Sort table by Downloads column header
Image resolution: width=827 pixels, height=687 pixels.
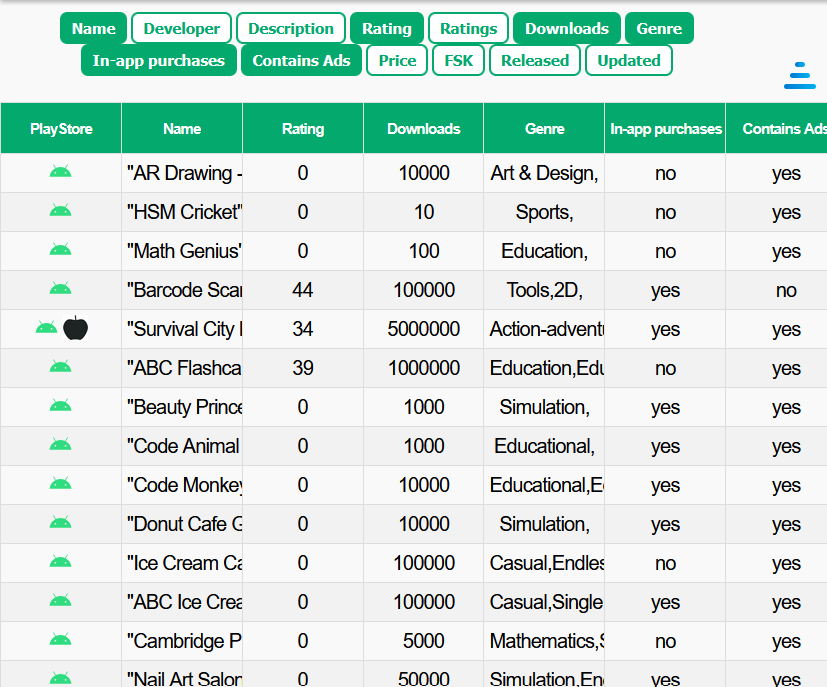(x=424, y=128)
